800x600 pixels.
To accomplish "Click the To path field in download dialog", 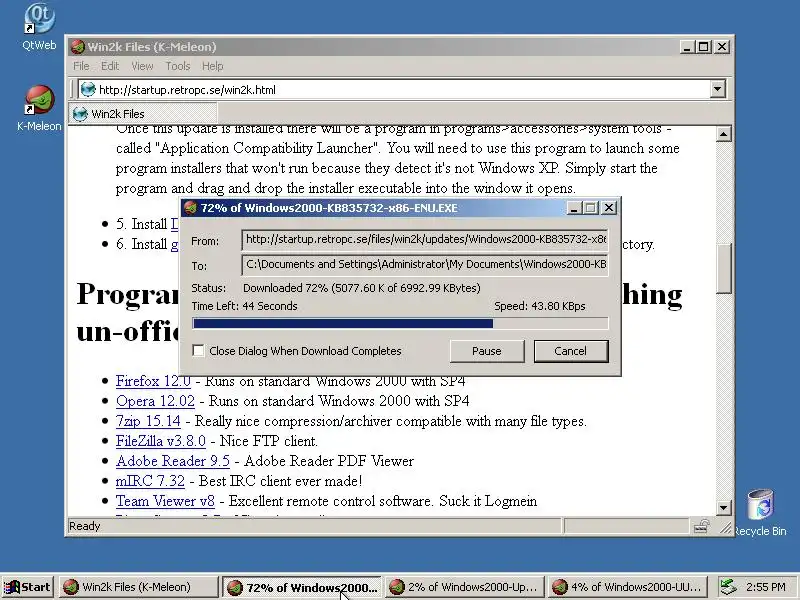I will 425,264.
